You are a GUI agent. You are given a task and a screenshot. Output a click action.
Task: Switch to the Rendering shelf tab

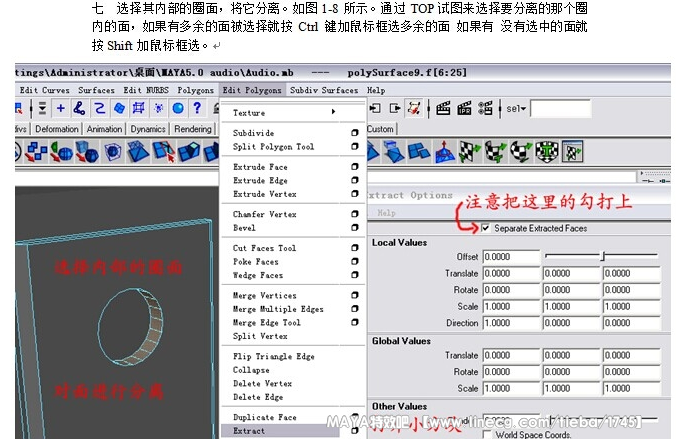pyautogui.click(x=193, y=129)
